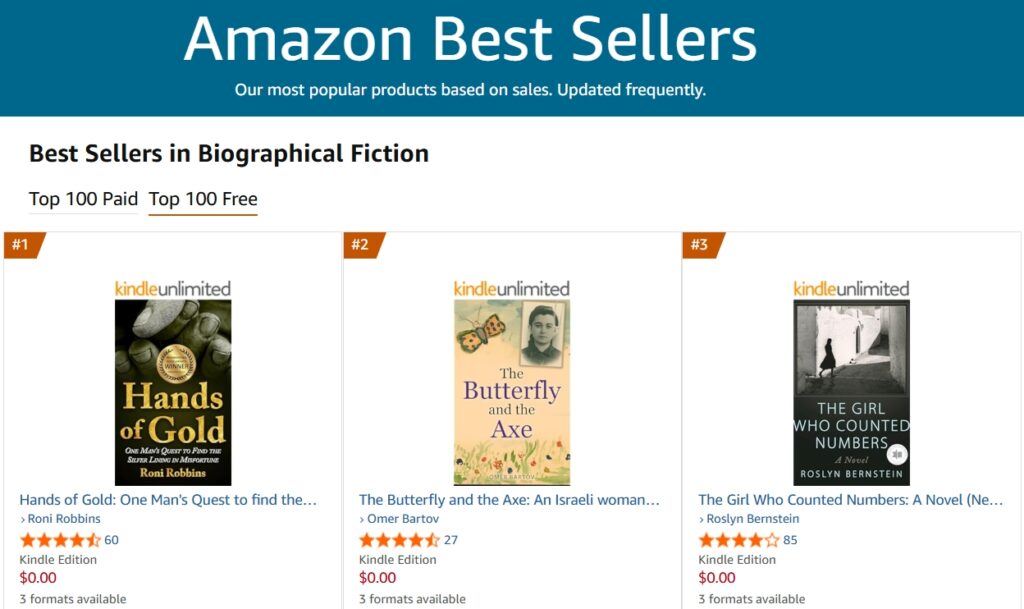Open The Butterfly and the Axe cover
Screen dimensions: 1024x609
512,392
